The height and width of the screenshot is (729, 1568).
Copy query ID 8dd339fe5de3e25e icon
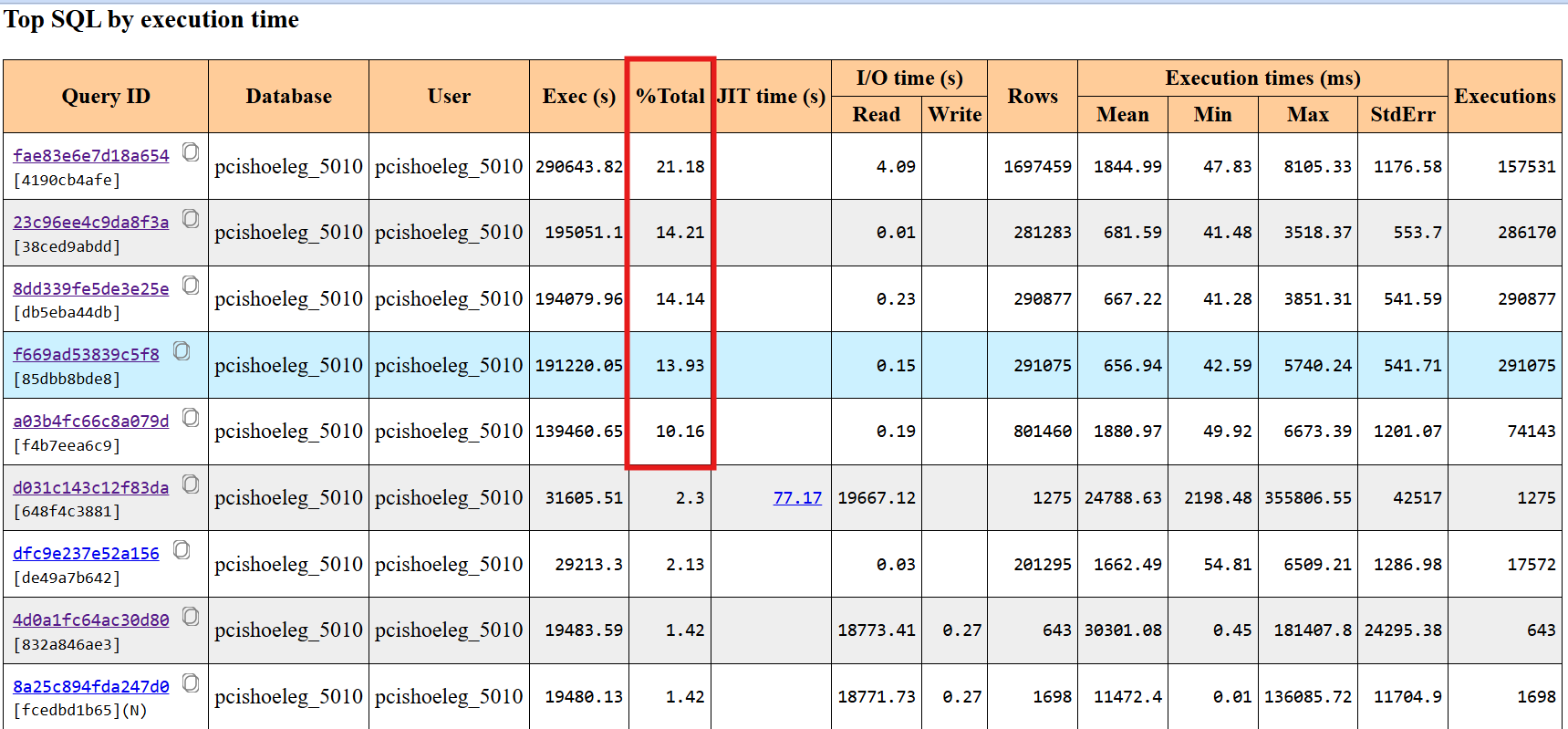click(x=191, y=285)
